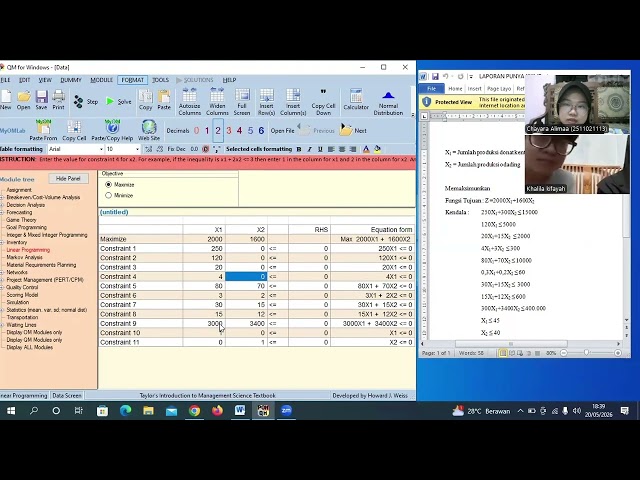Click Autosize Columns icon
This screenshot has height=480, width=640.
tap(190, 102)
